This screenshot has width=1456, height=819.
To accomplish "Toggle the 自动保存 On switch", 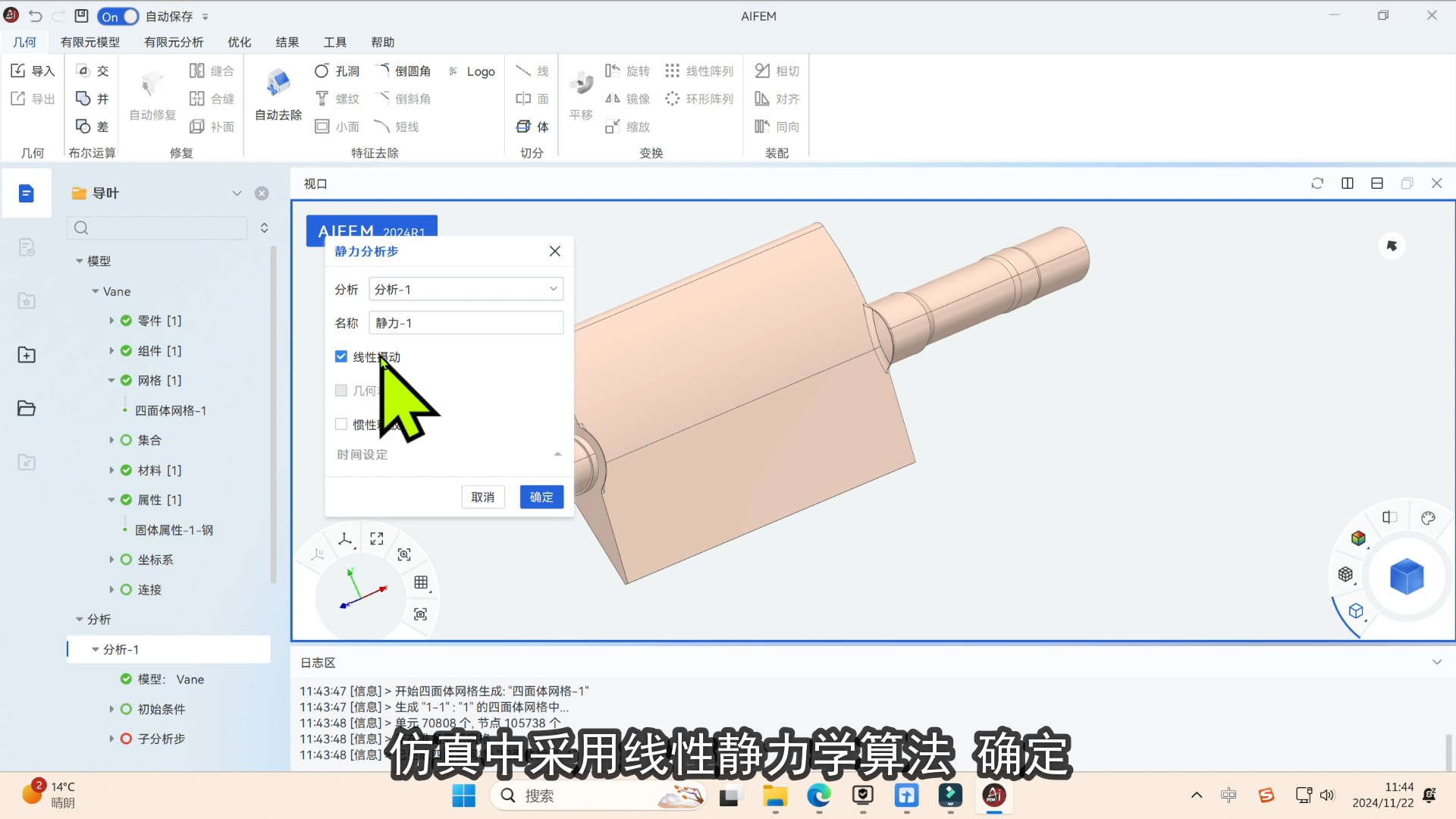I will point(118,16).
